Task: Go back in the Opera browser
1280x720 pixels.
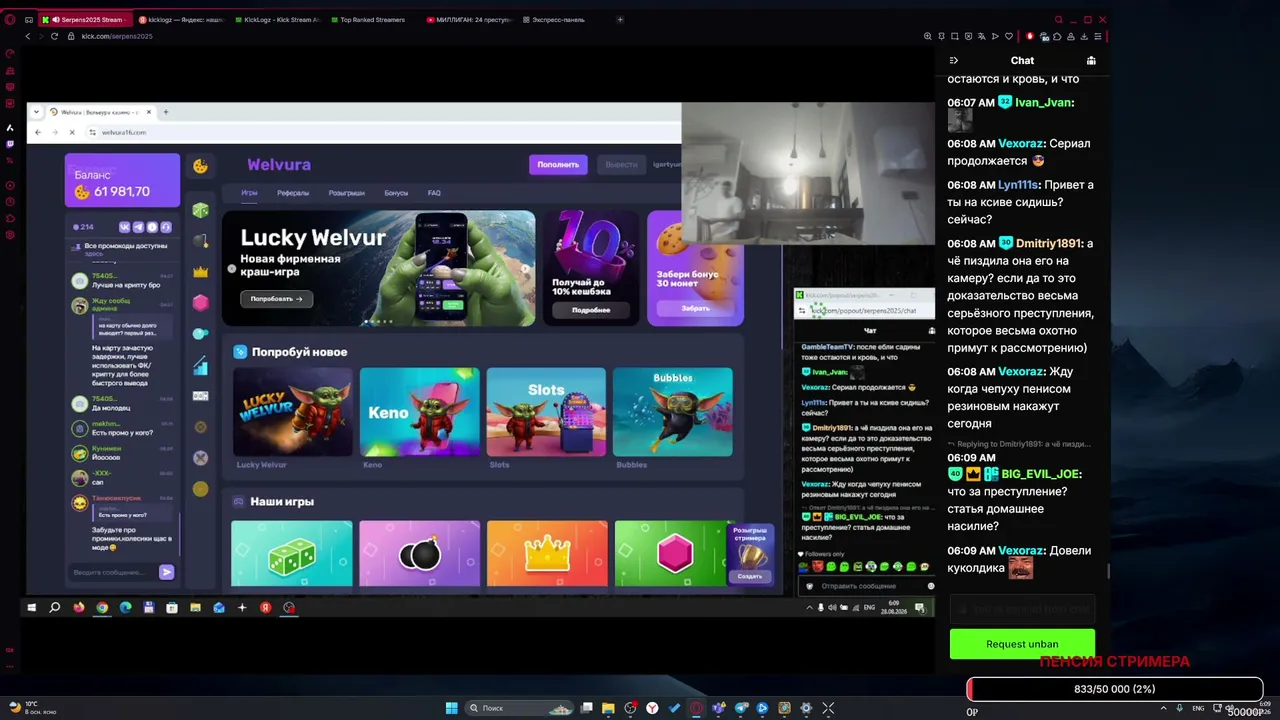Action: [28, 36]
